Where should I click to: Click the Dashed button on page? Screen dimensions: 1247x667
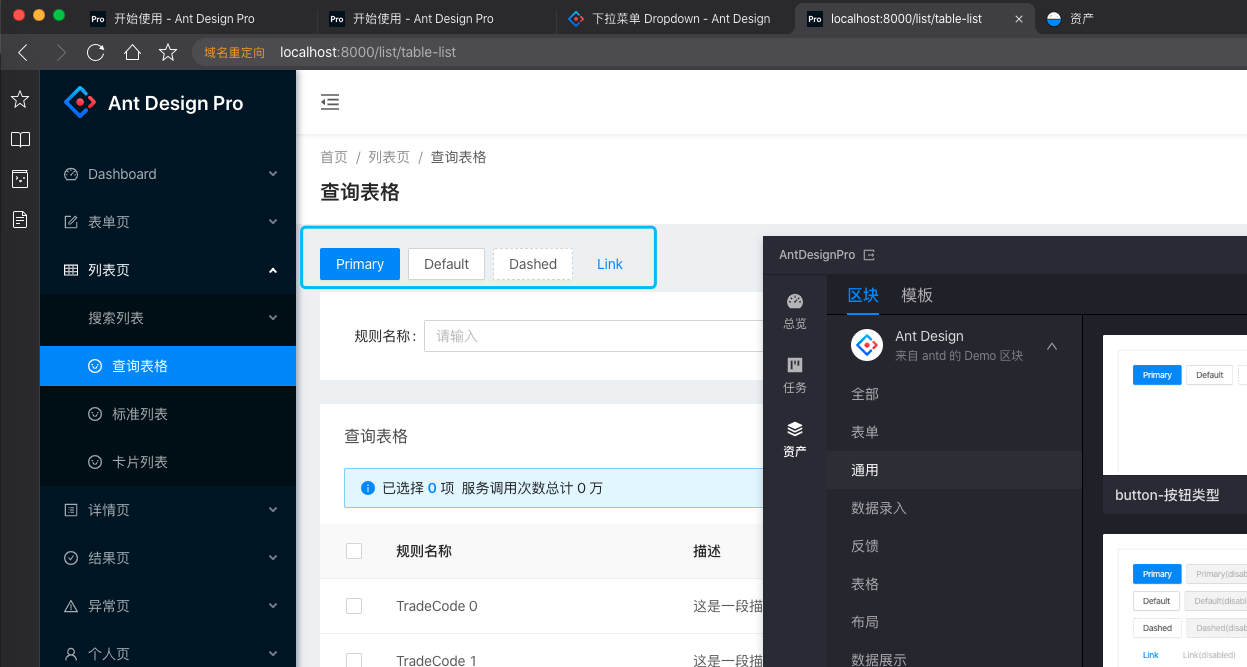[x=533, y=264]
